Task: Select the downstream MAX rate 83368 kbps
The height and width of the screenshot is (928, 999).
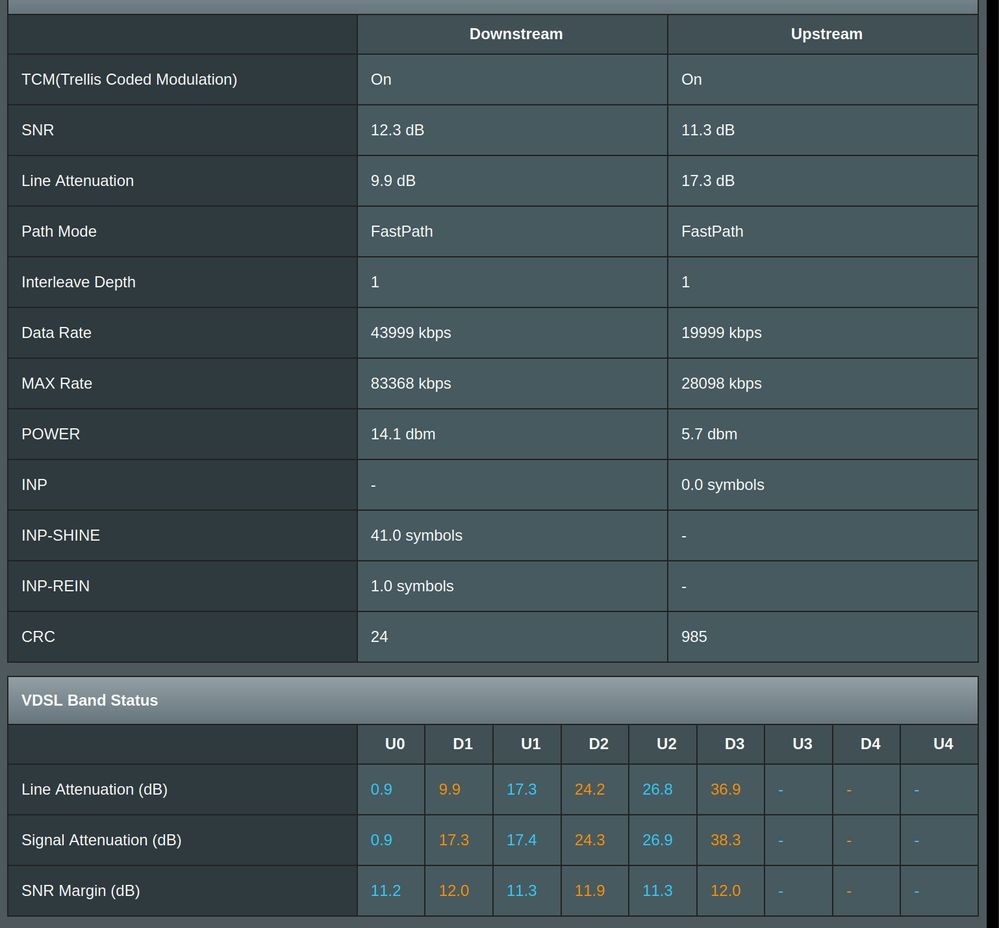Action: pos(410,384)
